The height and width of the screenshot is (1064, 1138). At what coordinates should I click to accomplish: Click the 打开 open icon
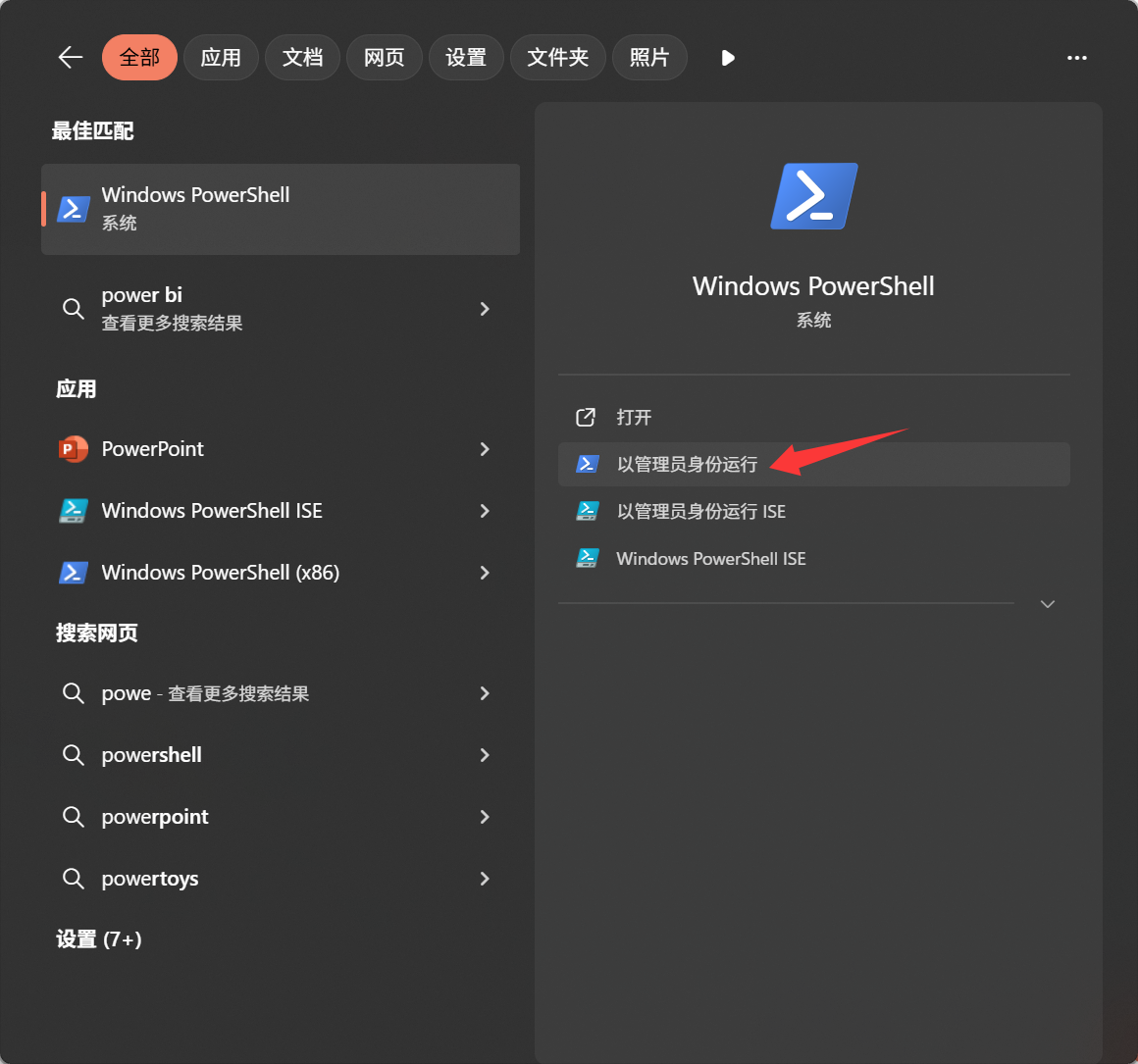coord(586,417)
